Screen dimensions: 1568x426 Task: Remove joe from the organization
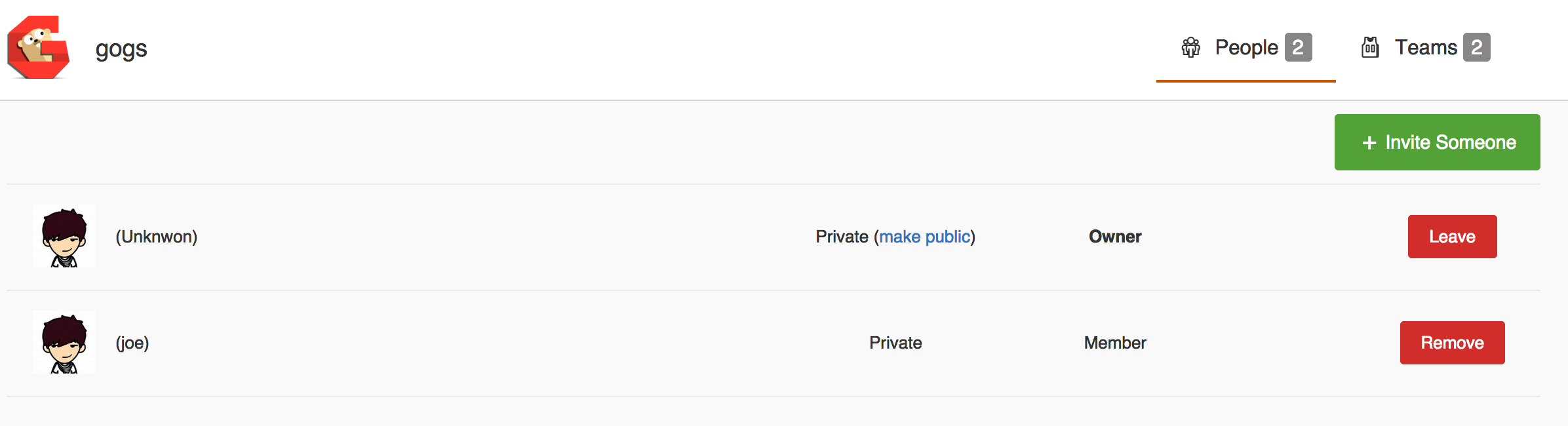click(x=1453, y=343)
